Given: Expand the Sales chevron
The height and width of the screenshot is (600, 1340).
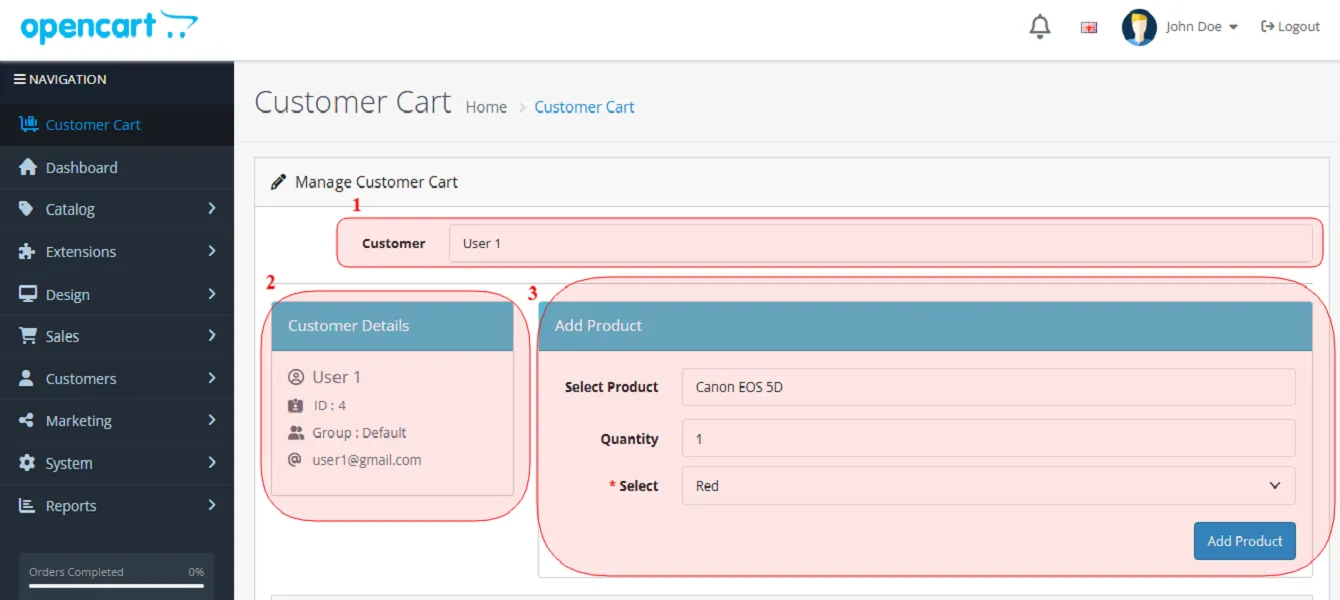Looking at the screenshot, I should pyautogui.click(x=212, y=336).
